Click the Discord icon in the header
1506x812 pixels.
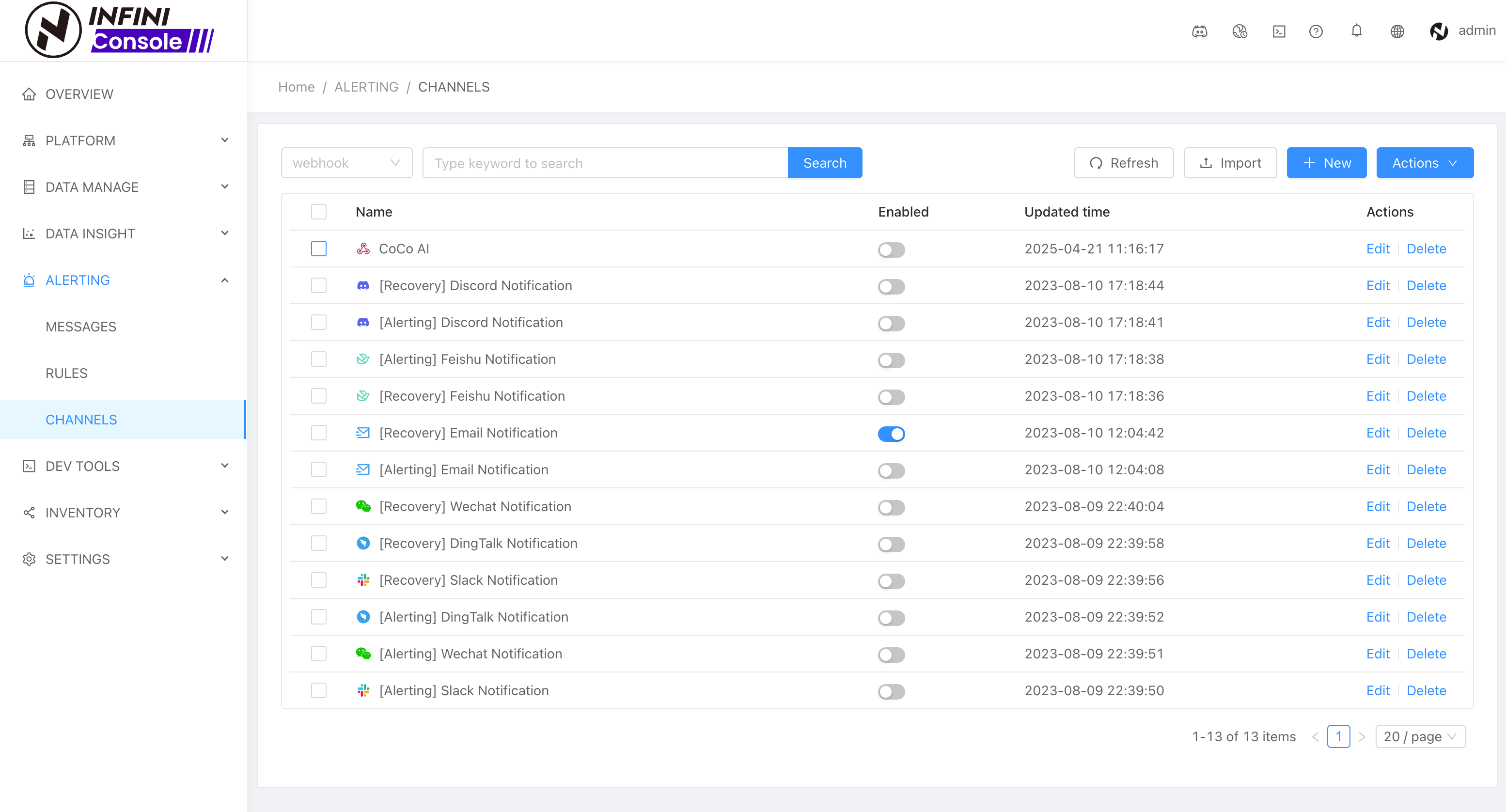pos(1200,31)
